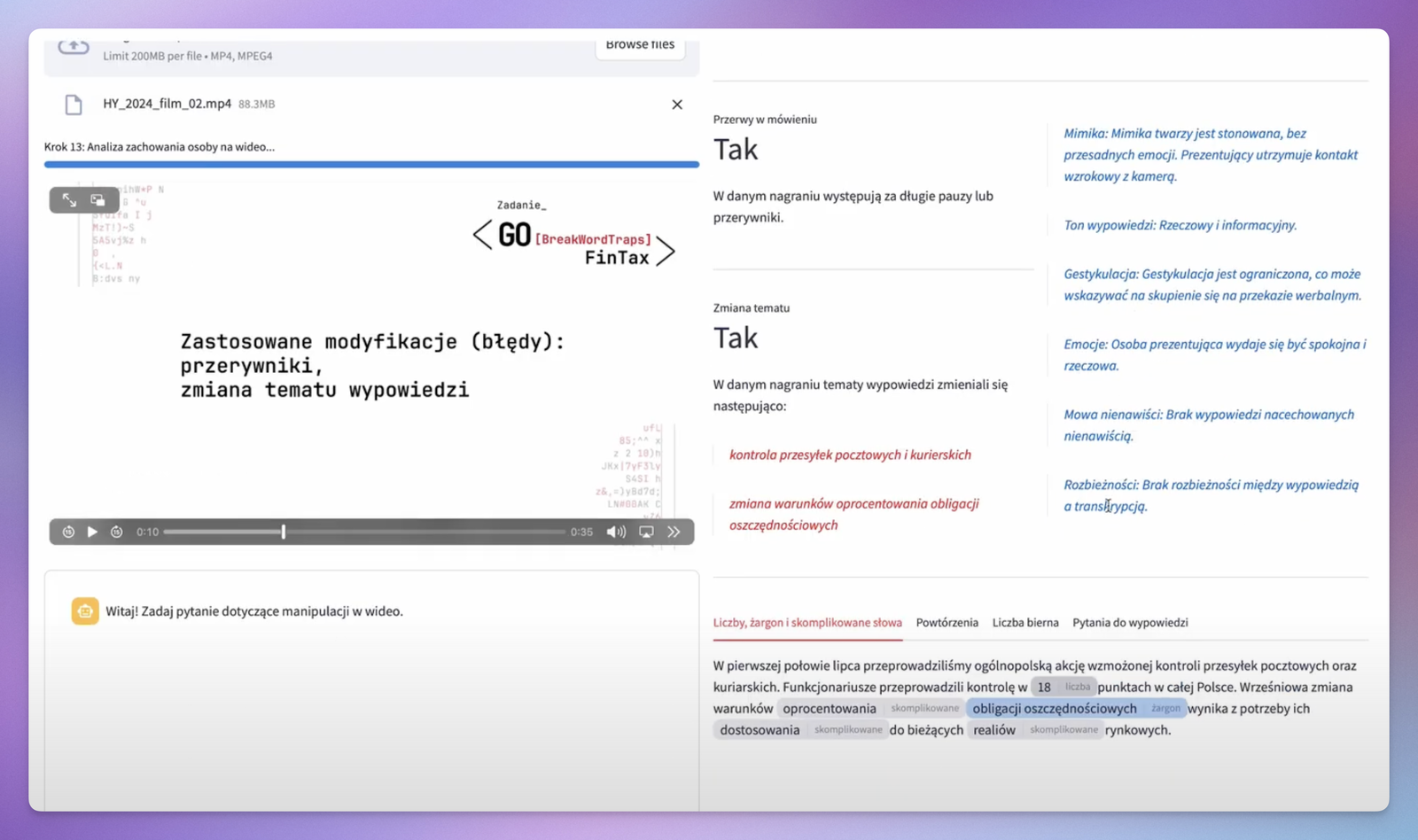This screenshot has height=840, width=1418.
Task: Click the highlighted term obligacji oszczędnościowych
Action: point(1055,709)
